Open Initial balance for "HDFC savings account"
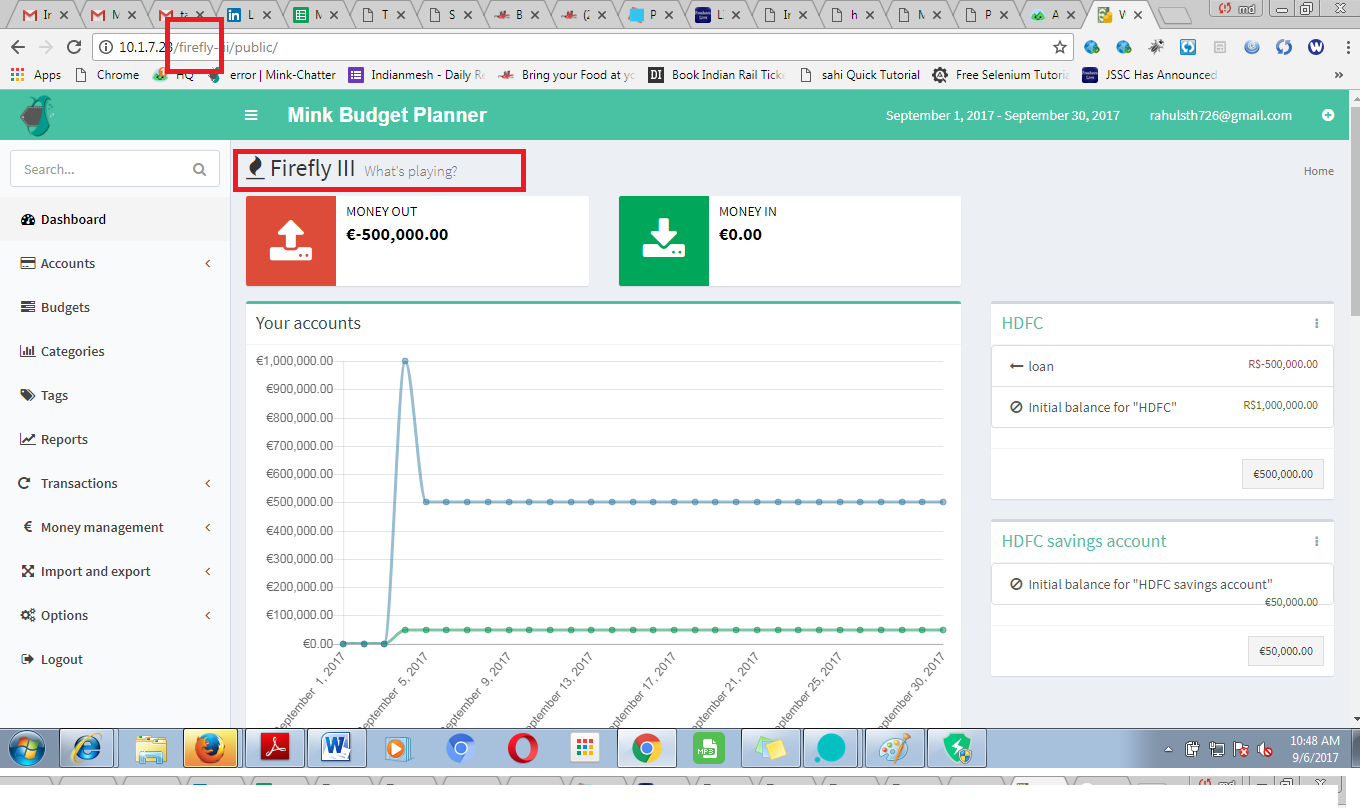This screenshot has width=1360, height=808. (x=1150, y=584)
